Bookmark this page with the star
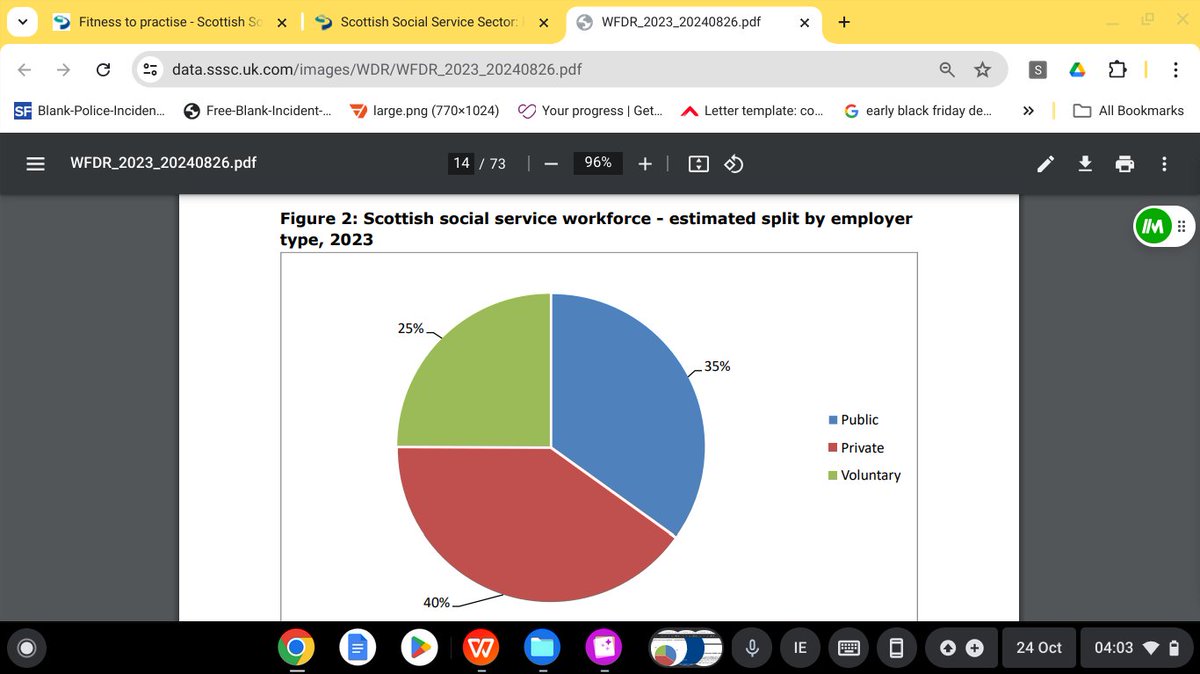This screenshot has width=1200, height=674. pyautogui.click(x=982, y=70)
